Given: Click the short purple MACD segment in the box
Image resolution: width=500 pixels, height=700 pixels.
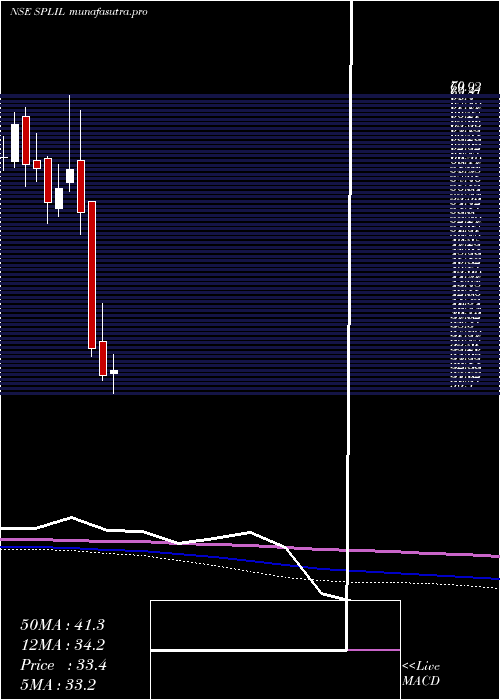Looking at the screenshot, I should (374, 650).
